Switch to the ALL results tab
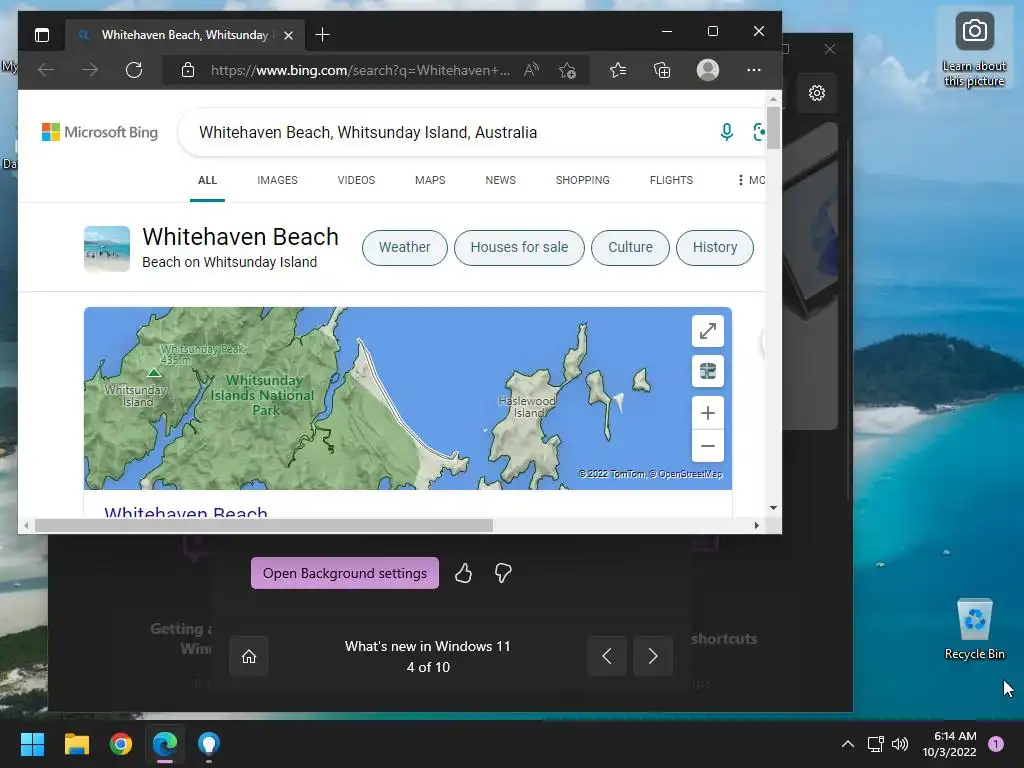Viewport: 1024px width, 768px height. [207, 180]
